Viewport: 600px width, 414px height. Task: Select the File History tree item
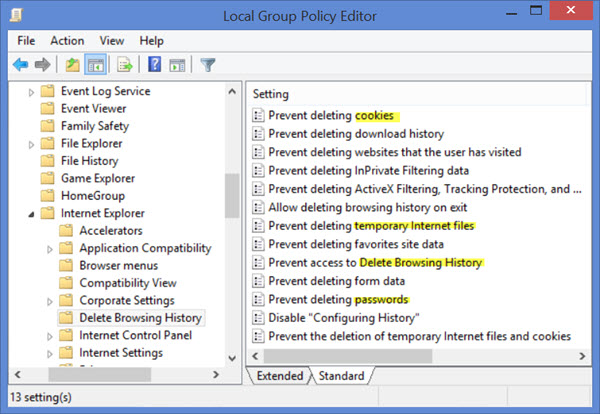(90, 161)
